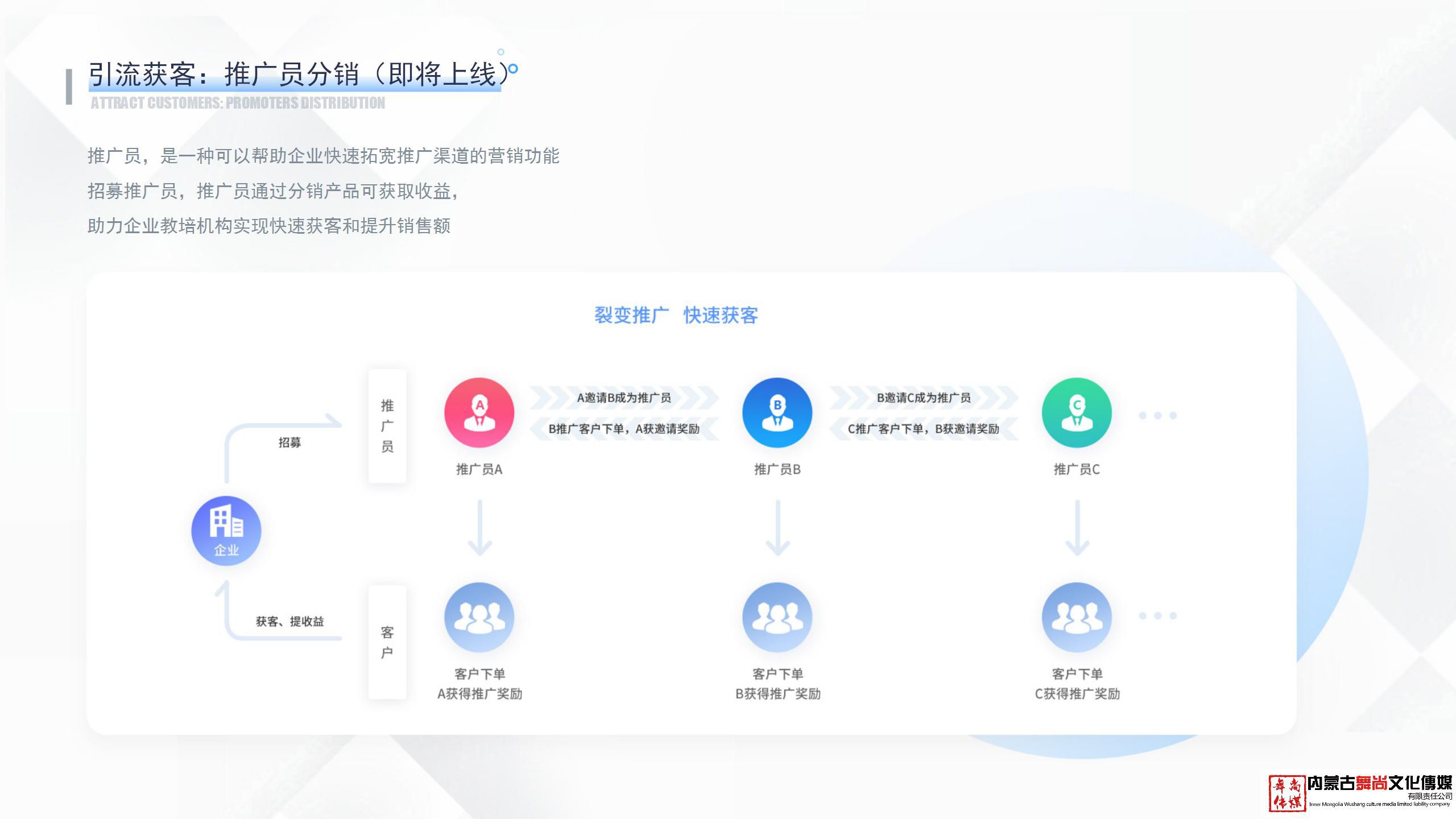The image size is (1456, 819).
Task: Click the customer group icon below Promoter B
Action: [778, 617]
